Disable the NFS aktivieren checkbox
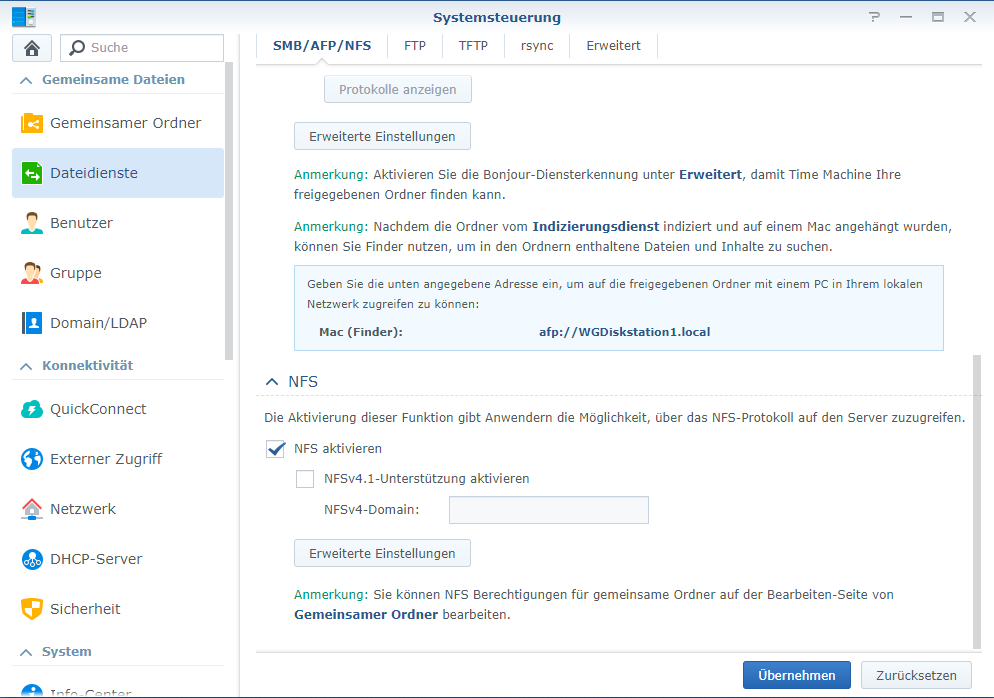This screenshot has height=698, width=994. coord(276,449)
